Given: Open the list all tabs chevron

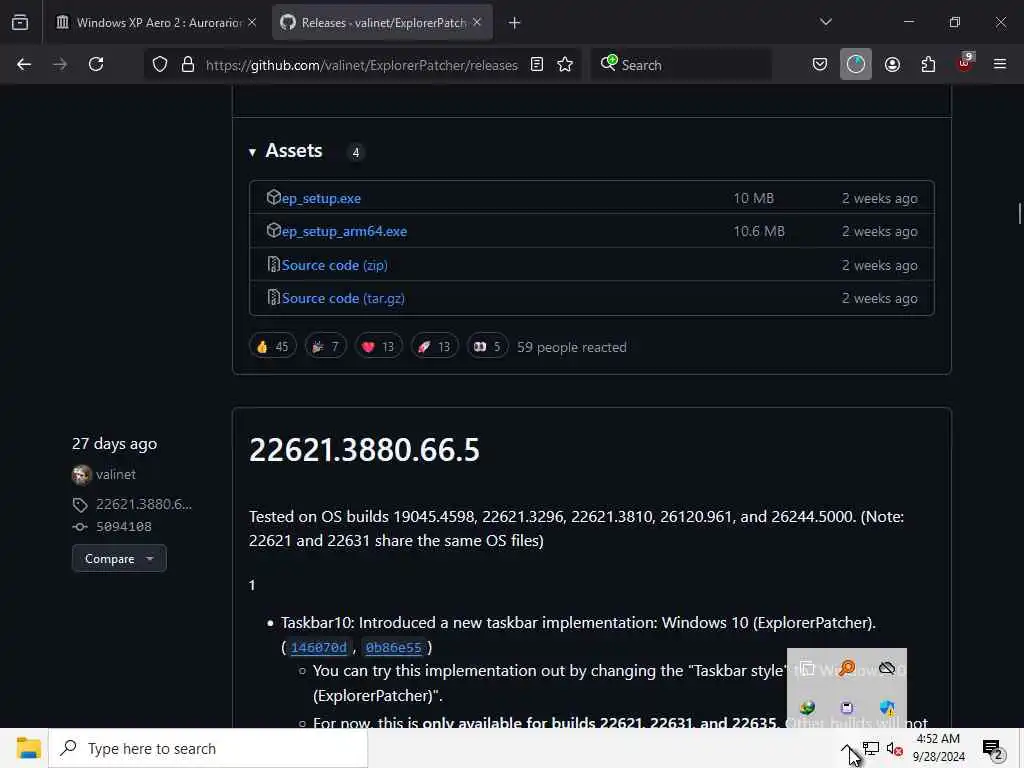Looking at the screenshot, I should [825, 22].
